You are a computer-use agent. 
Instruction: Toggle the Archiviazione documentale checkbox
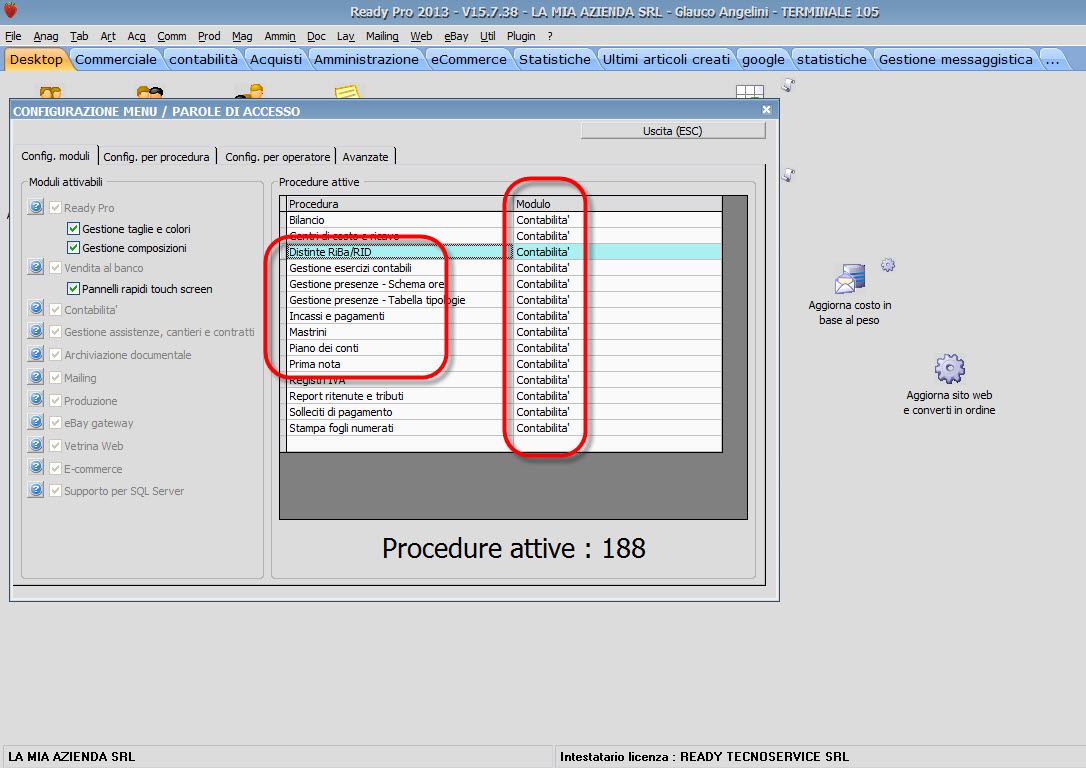click(x=55, y=355)
